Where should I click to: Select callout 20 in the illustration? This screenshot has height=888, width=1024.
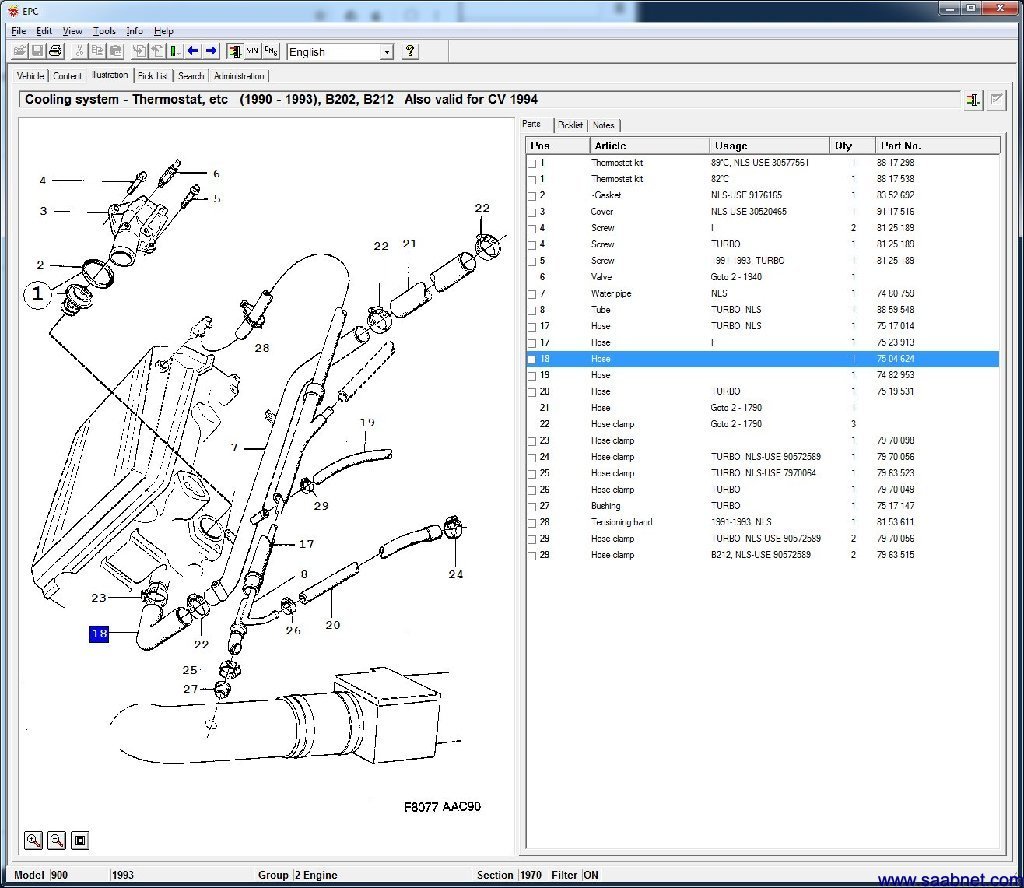tap(332, 625)
